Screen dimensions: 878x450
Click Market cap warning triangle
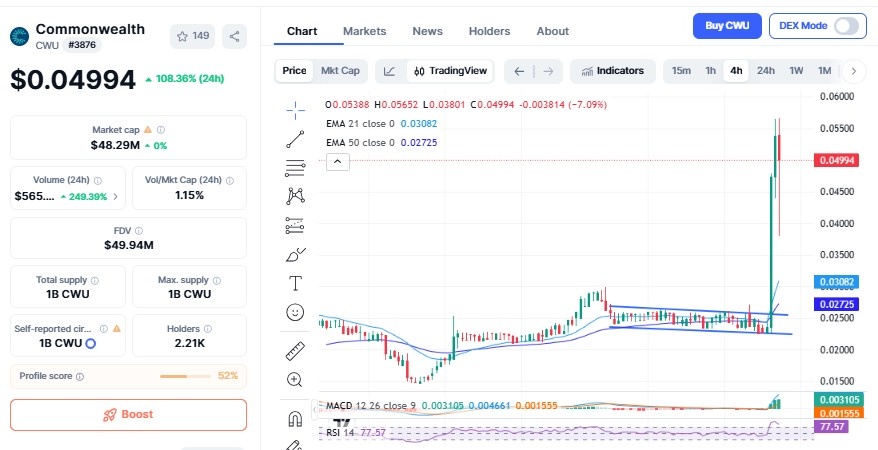tap(148, 130)
